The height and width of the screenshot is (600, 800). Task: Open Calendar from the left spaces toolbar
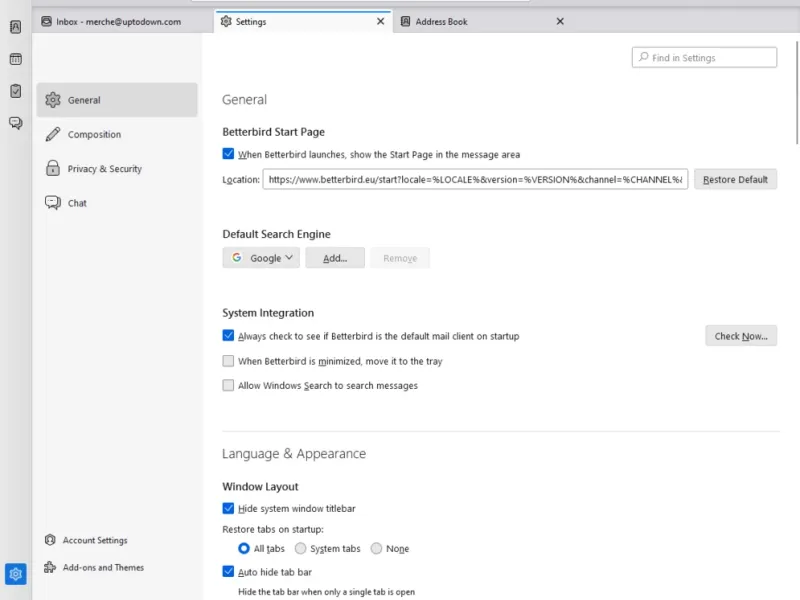coord(15,59)
